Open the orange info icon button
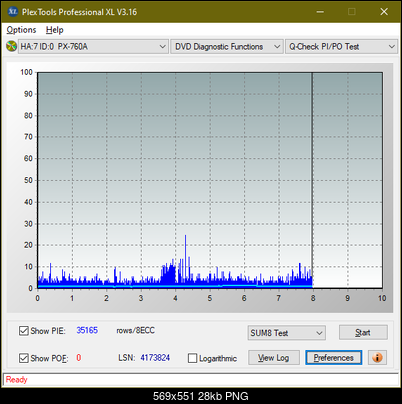Screen dimensions: 402x404 (377, 358)
